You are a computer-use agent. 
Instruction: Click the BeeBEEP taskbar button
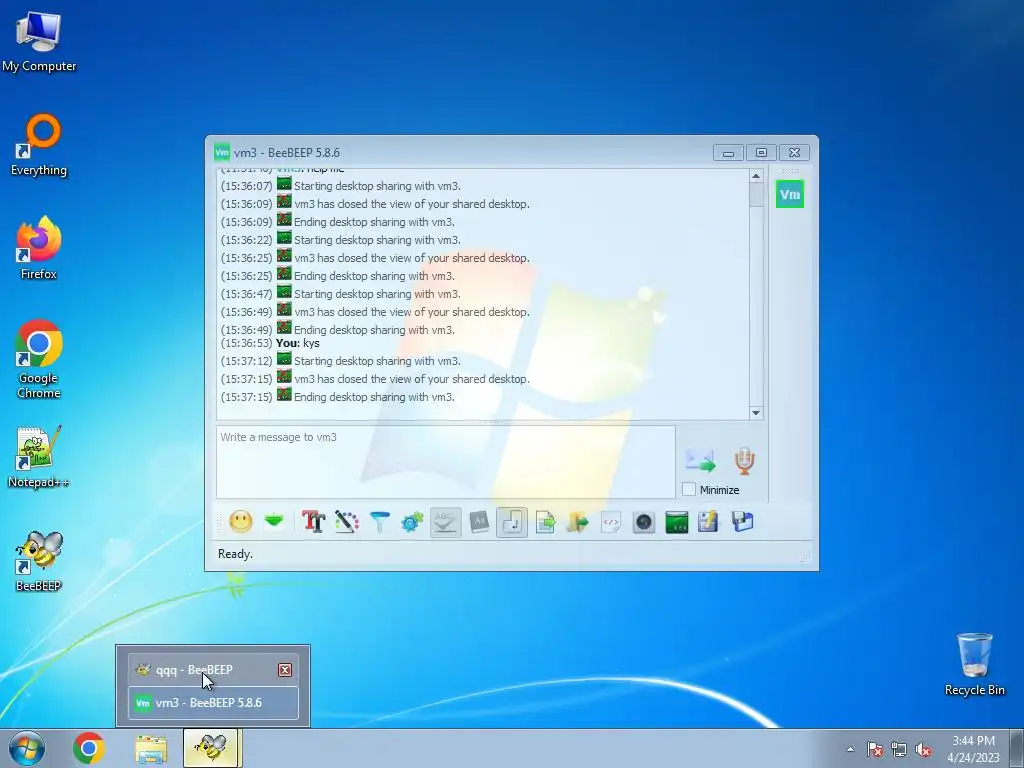point(212,748)
